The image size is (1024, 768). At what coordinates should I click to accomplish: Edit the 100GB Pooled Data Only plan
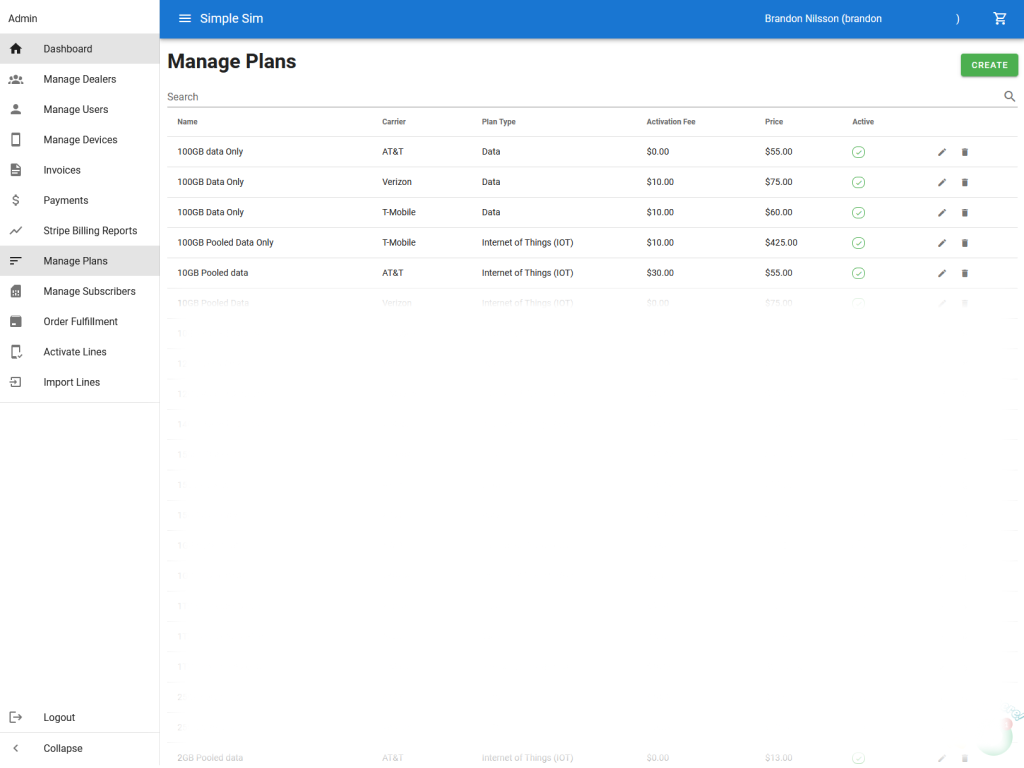click(x=942, y=243)
